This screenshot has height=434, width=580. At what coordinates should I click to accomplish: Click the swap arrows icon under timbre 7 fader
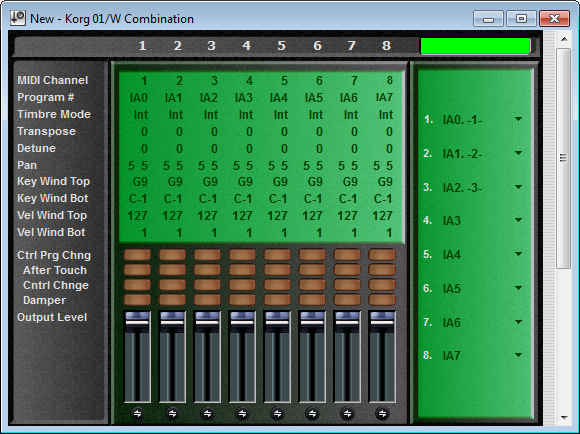pyautogui.click(x=347, y=413)
